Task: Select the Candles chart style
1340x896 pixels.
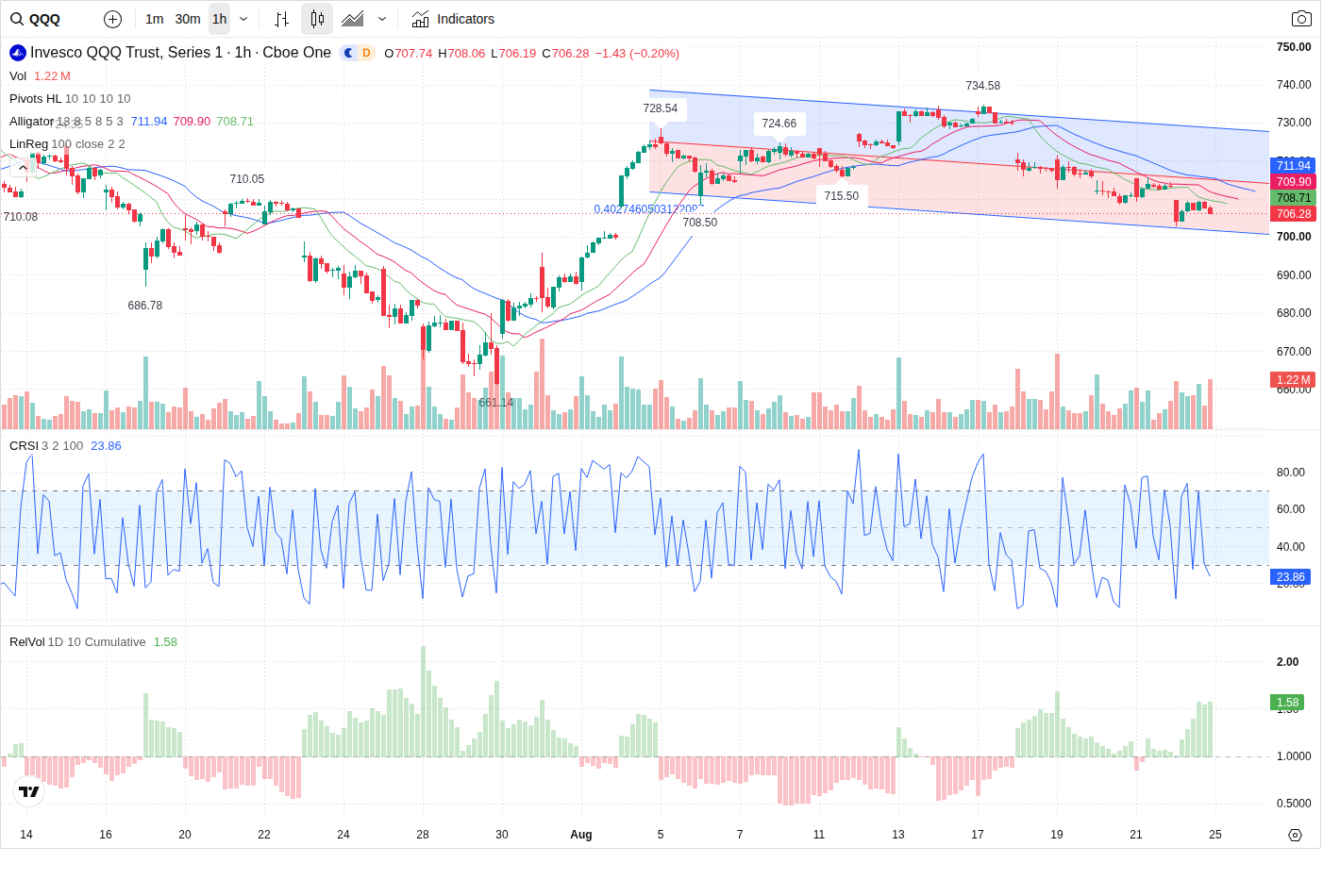Action: click(x=317, y=19)
